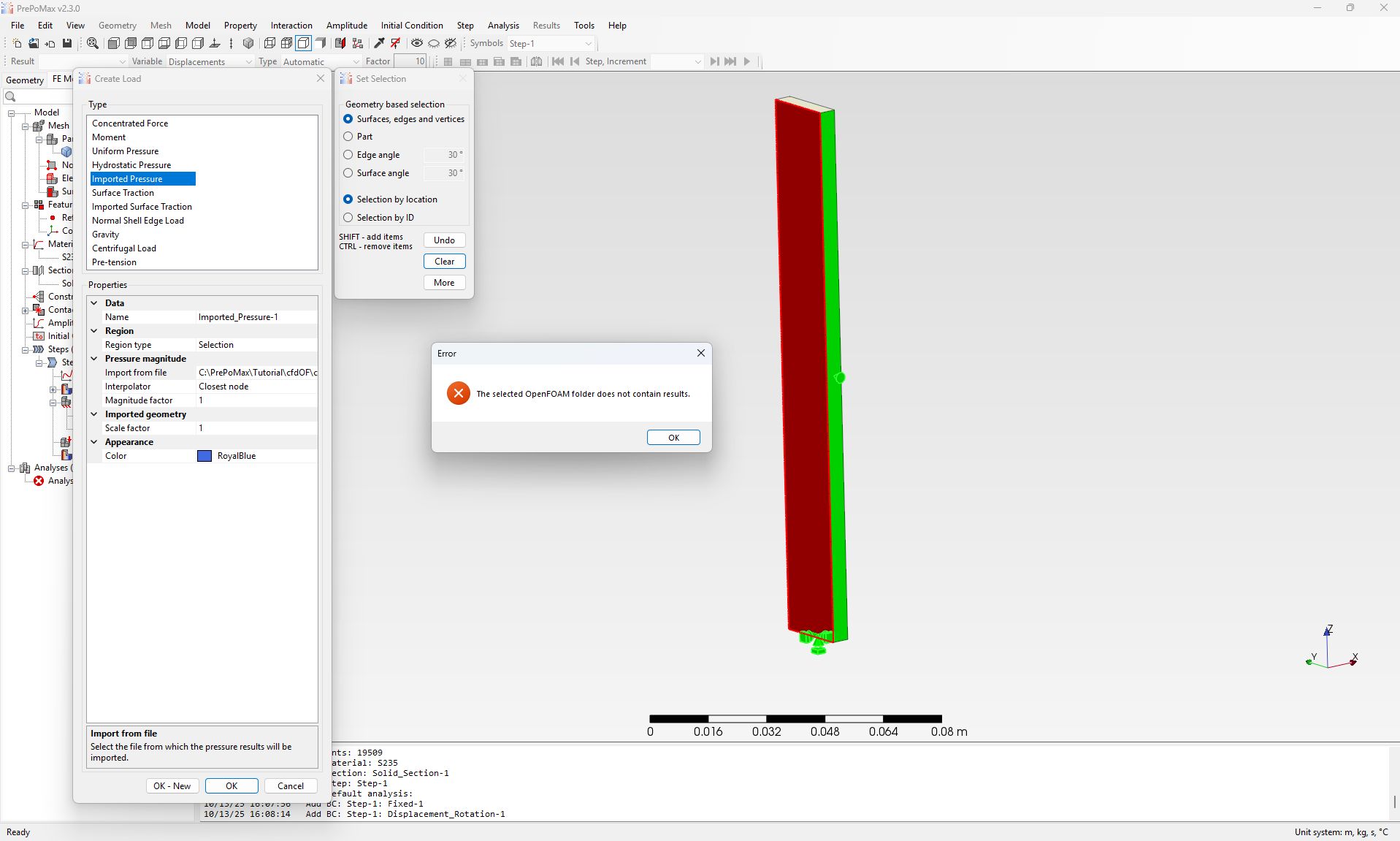The image size is (1400, 841).
Task: Click the Open file toolbar icon
Action: [34, 44]
